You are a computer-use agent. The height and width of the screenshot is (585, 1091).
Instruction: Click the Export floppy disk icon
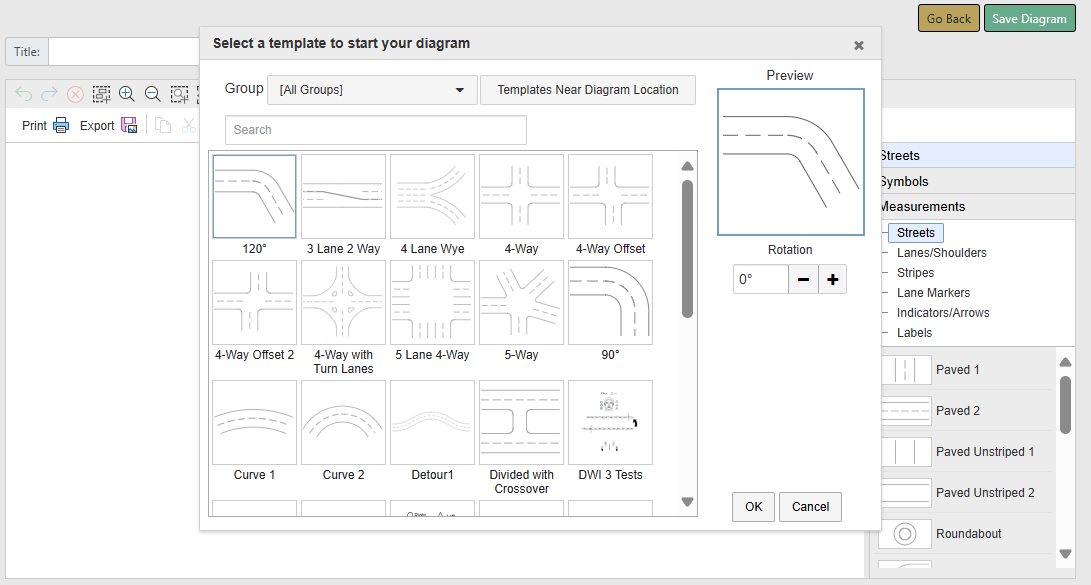(x=129, y=125)
